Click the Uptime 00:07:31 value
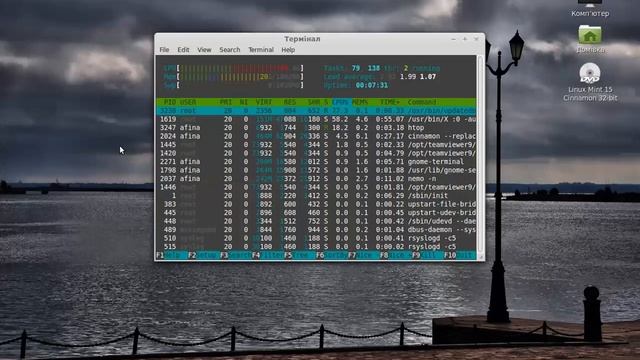The width and height of the screenshot is (640, 360). click(372, 85)
